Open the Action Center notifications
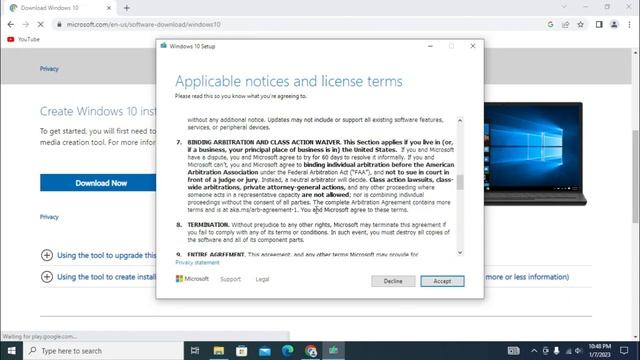 [624, 351]
